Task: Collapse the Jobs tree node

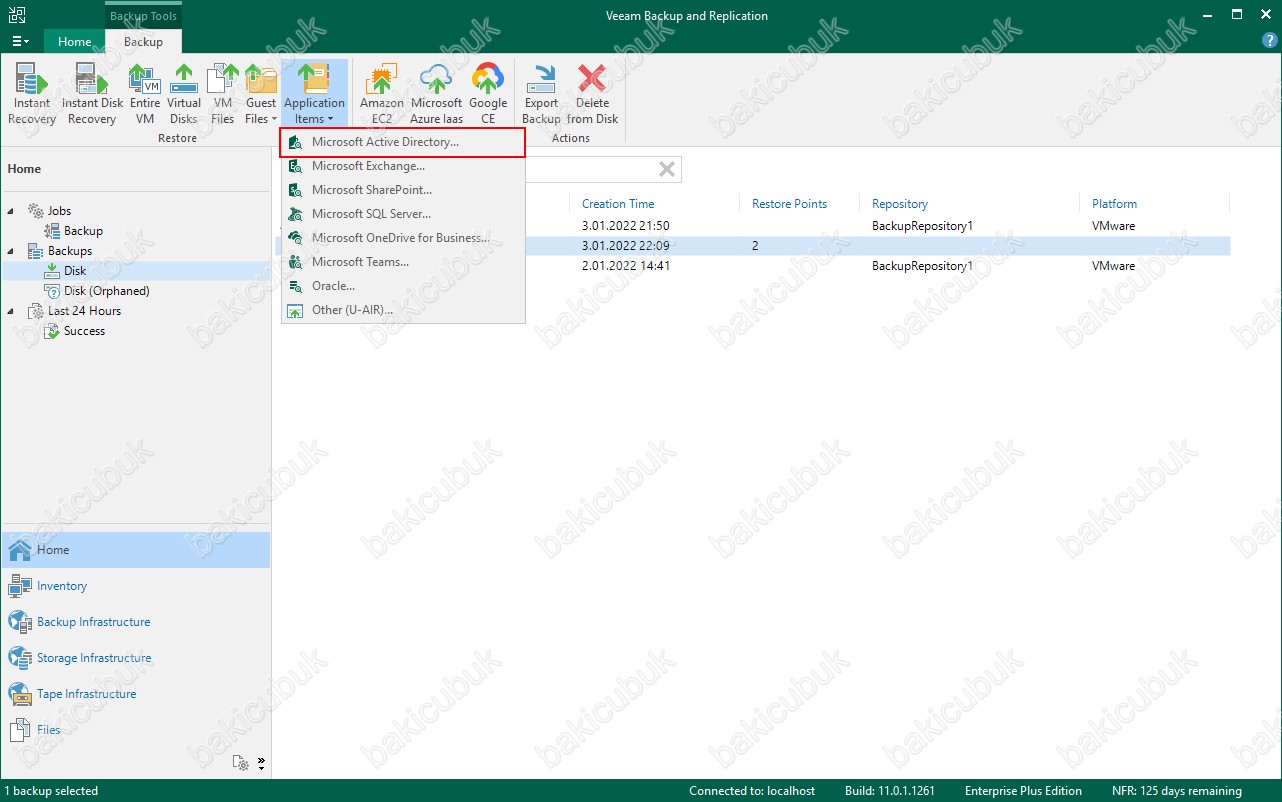Action: pos(12,211)
